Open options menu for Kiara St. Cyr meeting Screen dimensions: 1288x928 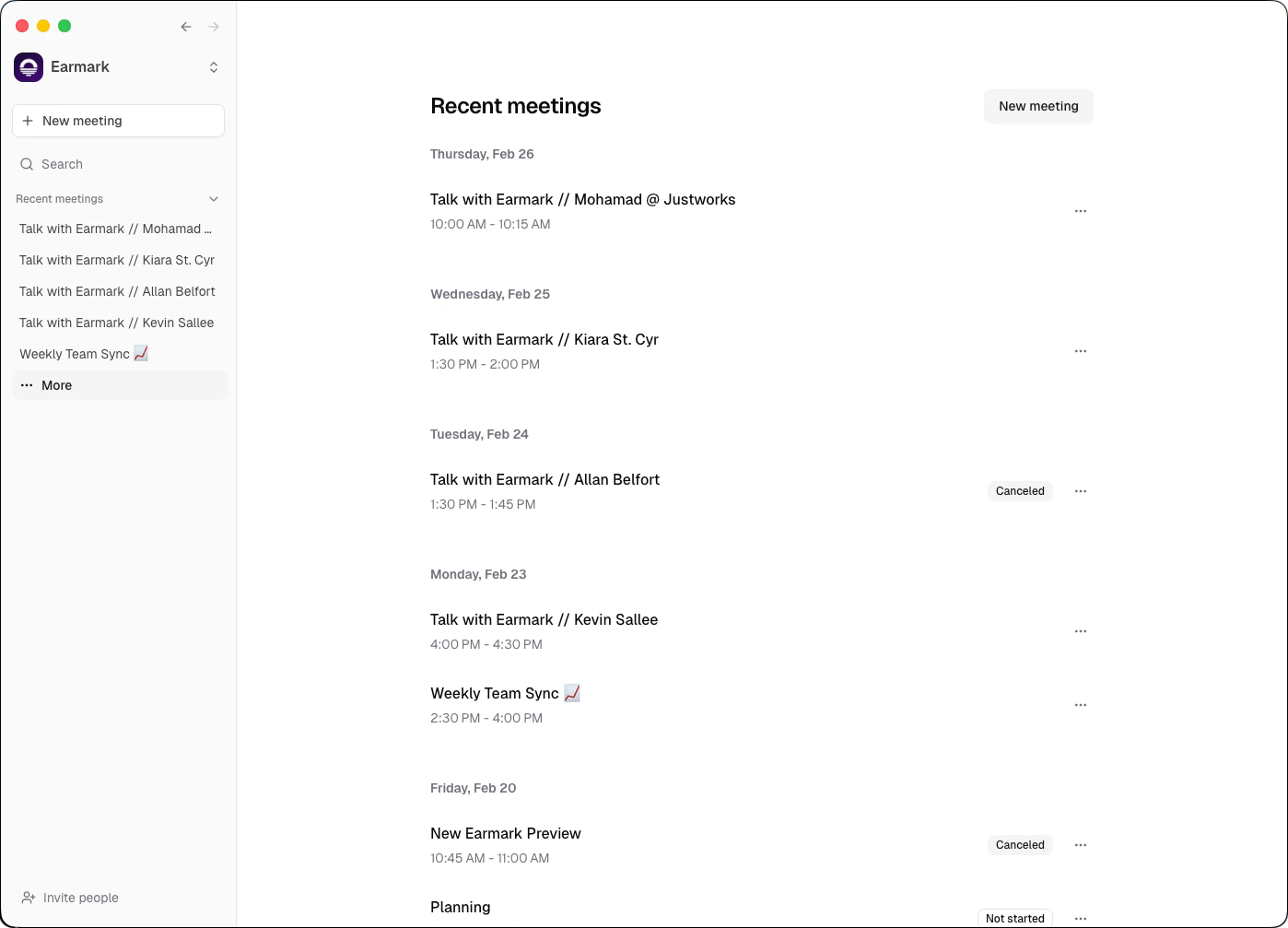(x=1080, y=350)
